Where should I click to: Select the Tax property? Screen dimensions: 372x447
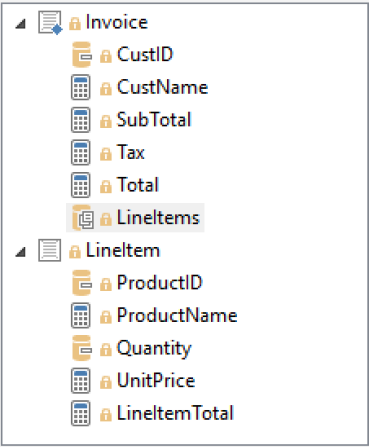131,152
